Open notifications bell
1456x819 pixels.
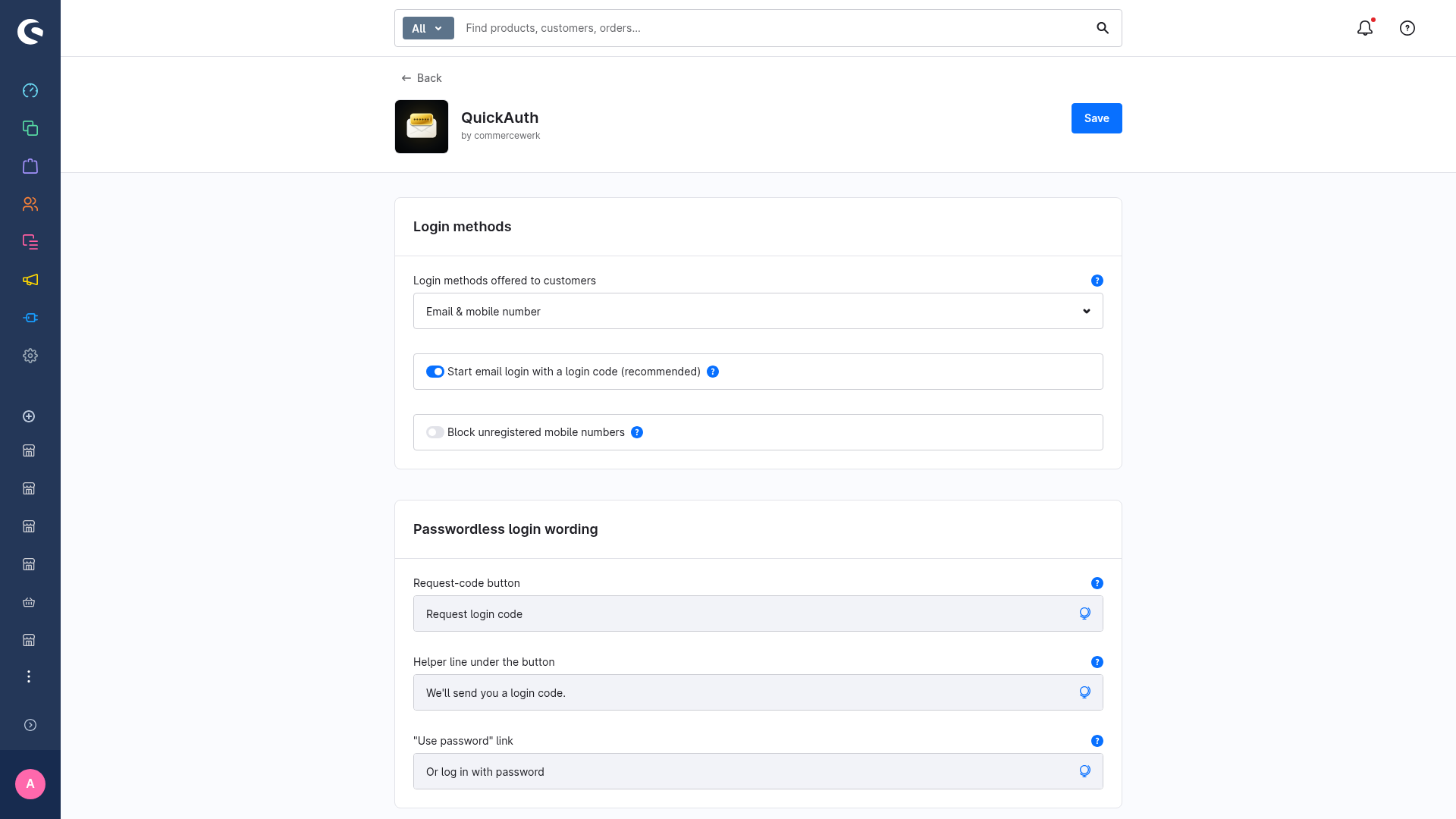point(1365,28)
